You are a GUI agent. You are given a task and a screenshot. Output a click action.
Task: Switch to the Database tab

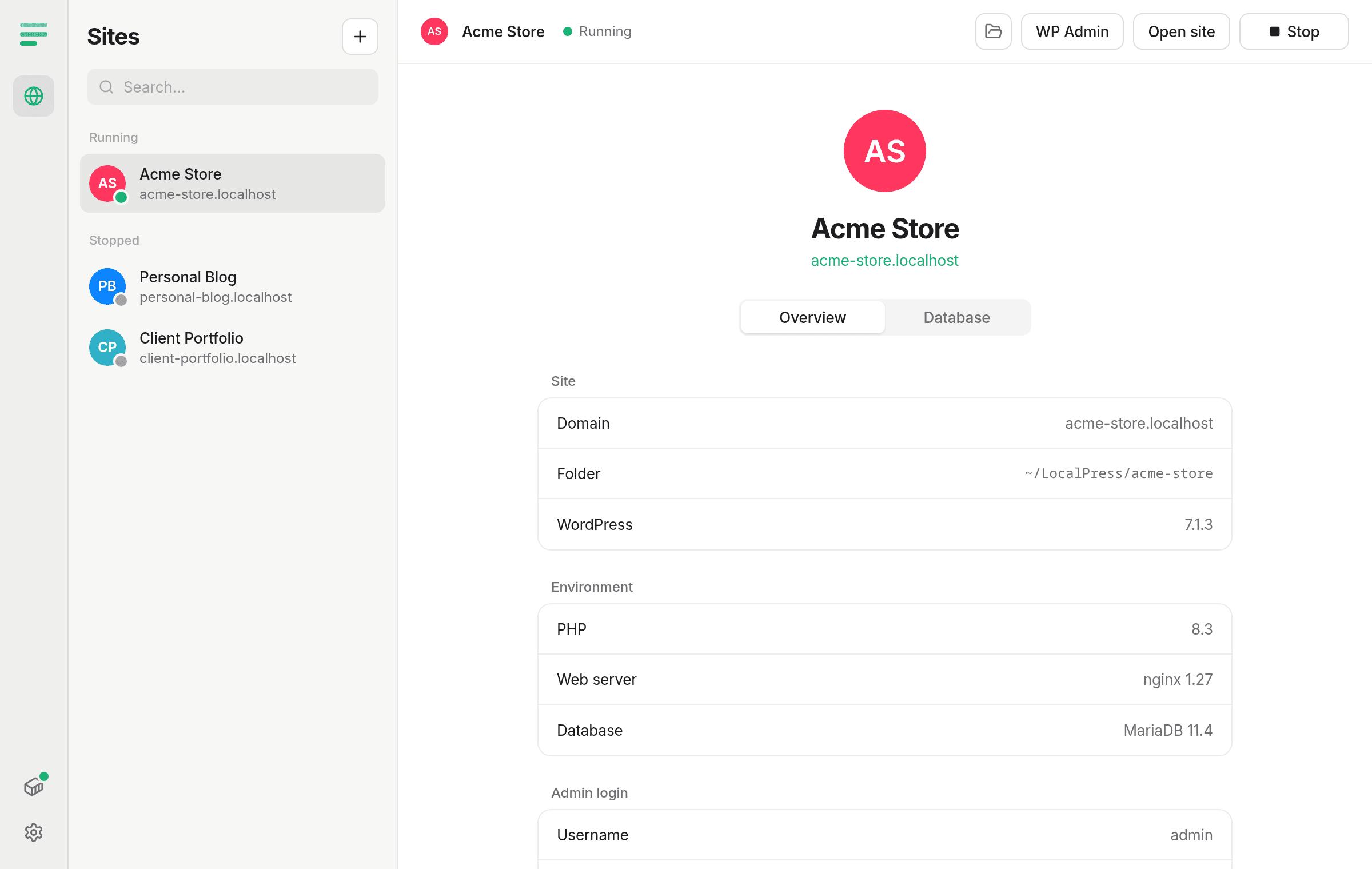[957, 317]
